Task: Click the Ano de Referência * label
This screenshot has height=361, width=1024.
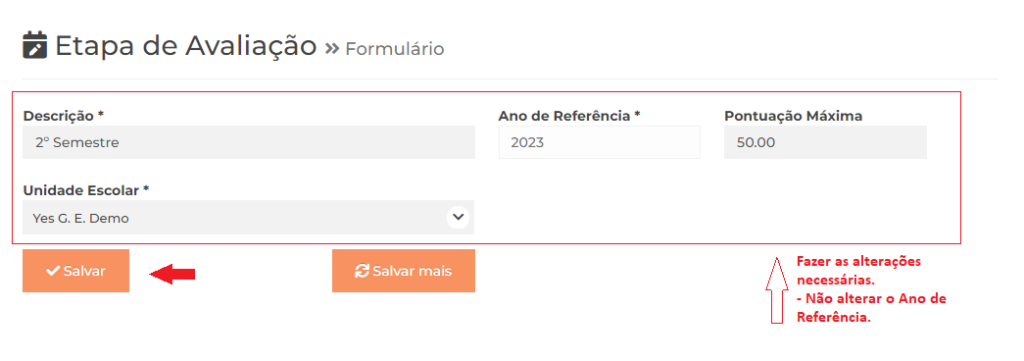Action: 569,116
